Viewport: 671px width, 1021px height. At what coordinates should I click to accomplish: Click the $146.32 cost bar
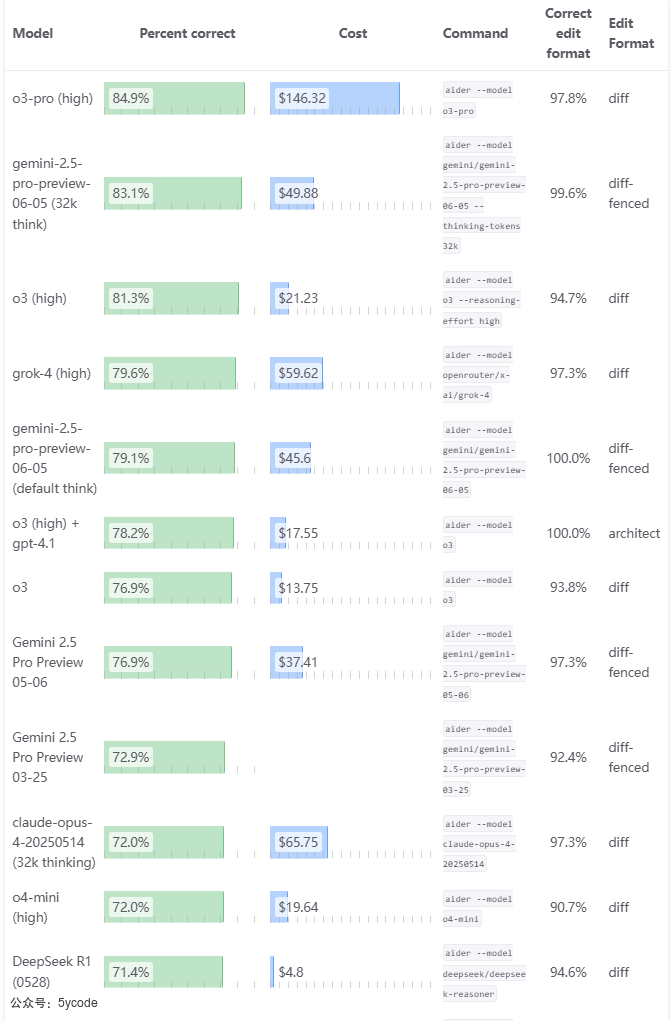pyautogui.click(x=335, y=98)
